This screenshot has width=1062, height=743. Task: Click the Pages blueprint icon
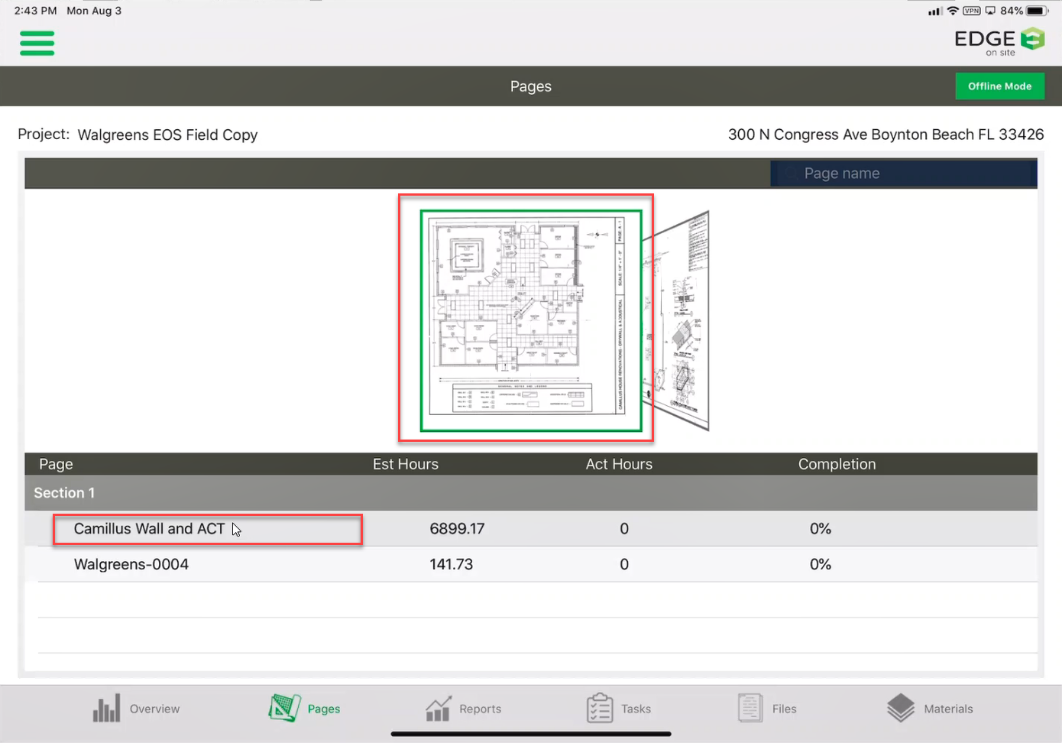pyautogui.click(x=282, y=707)
